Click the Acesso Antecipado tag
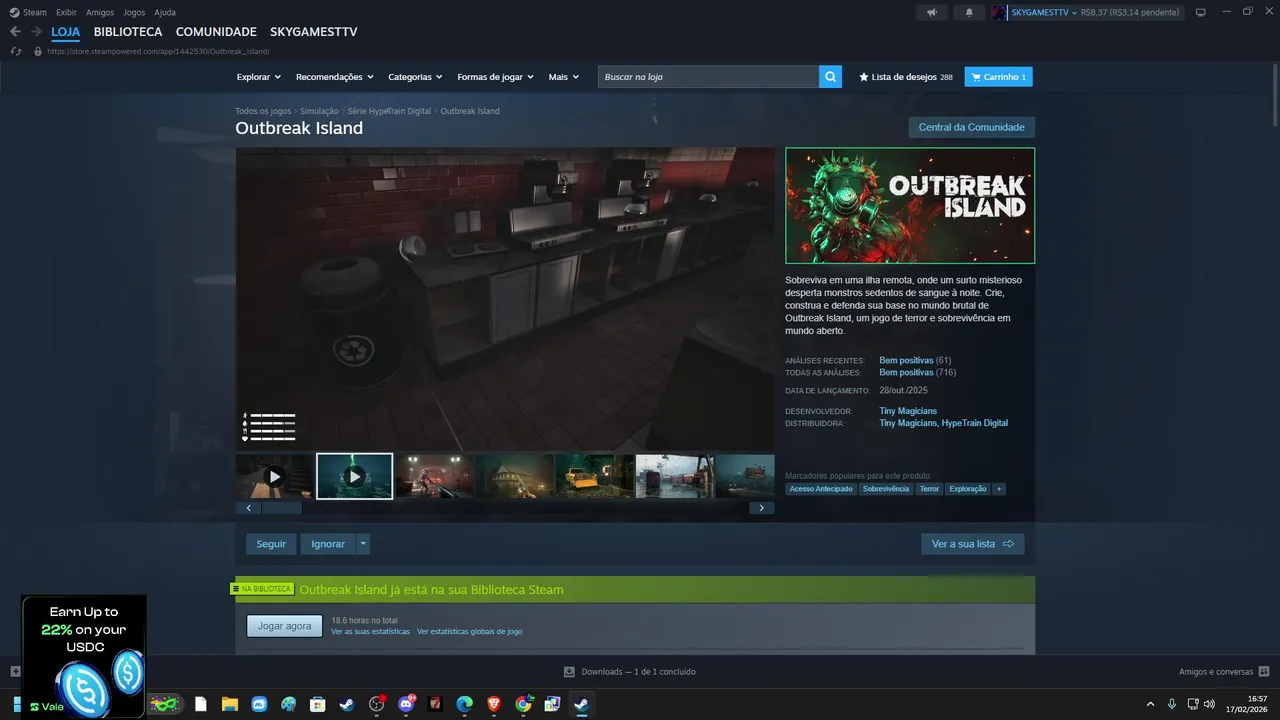This screenshot has width=1280, height=720. [821, 489]
